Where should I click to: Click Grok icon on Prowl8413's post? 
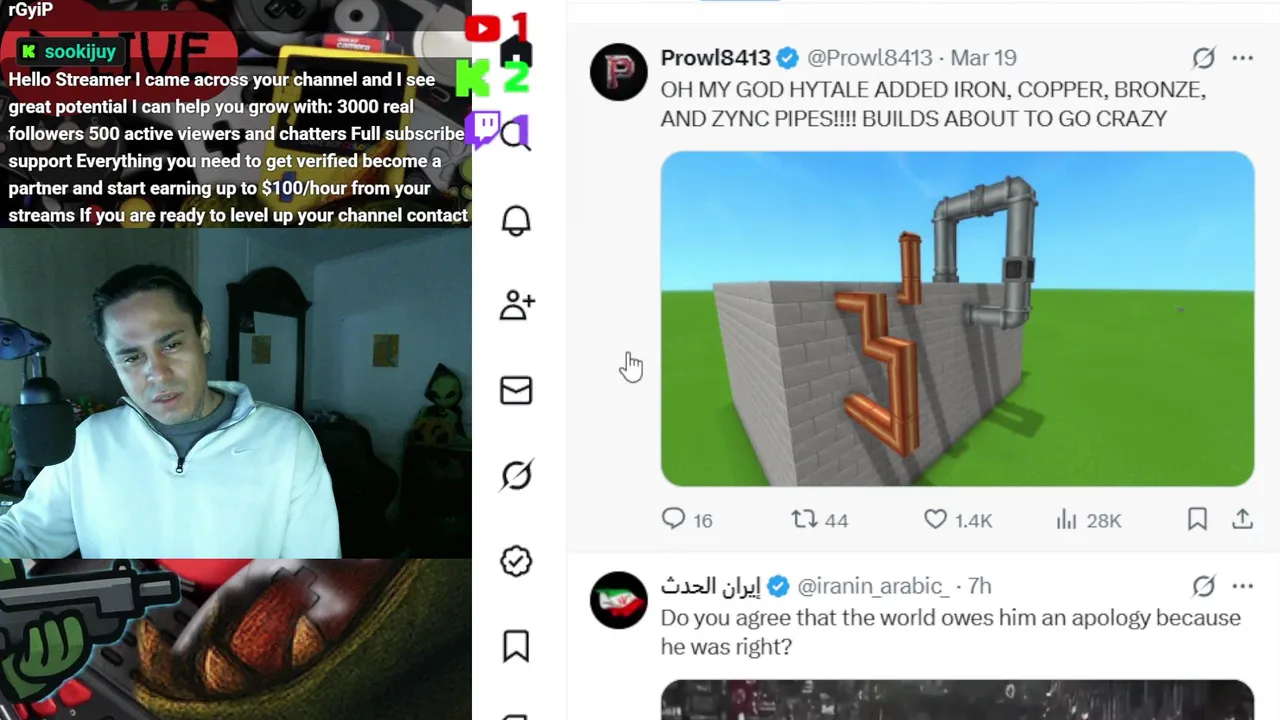1203,58
